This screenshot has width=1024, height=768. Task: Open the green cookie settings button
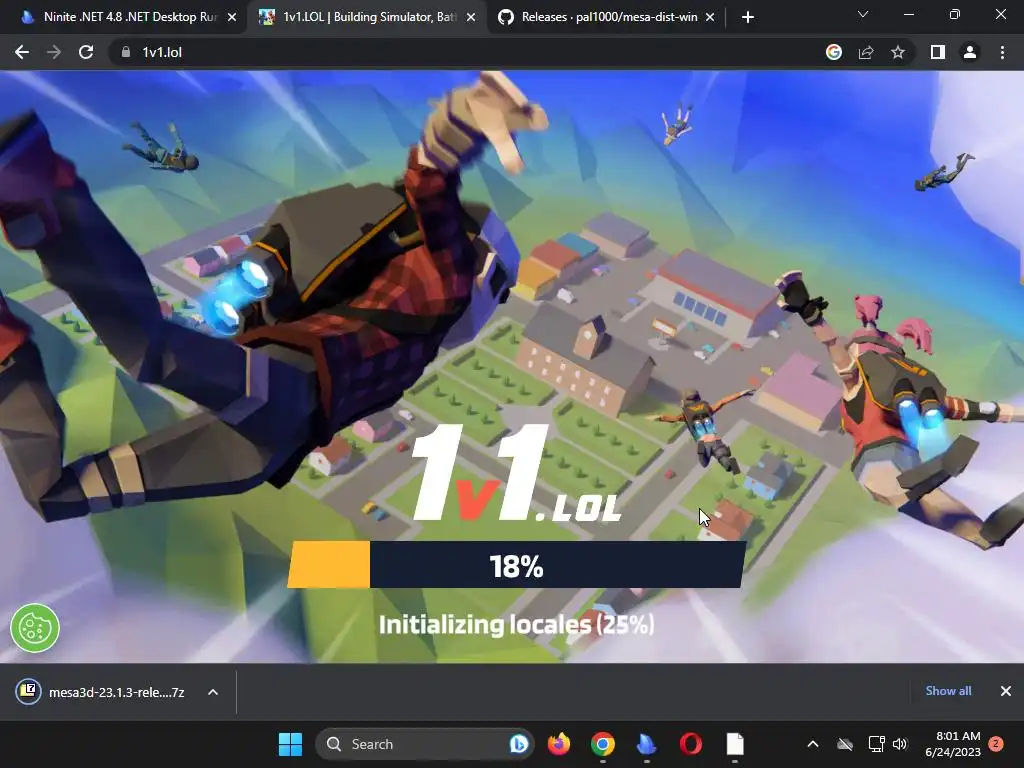[x=35, y=628]
